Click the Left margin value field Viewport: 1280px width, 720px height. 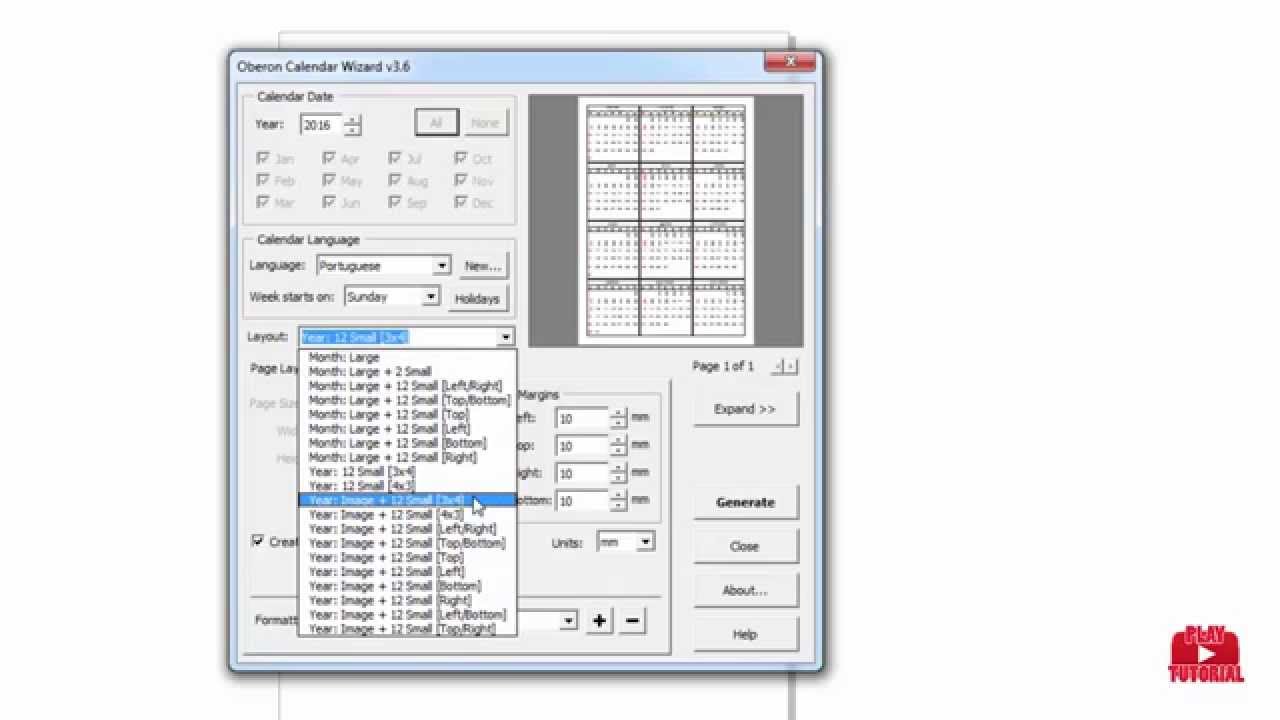[583, 419]
